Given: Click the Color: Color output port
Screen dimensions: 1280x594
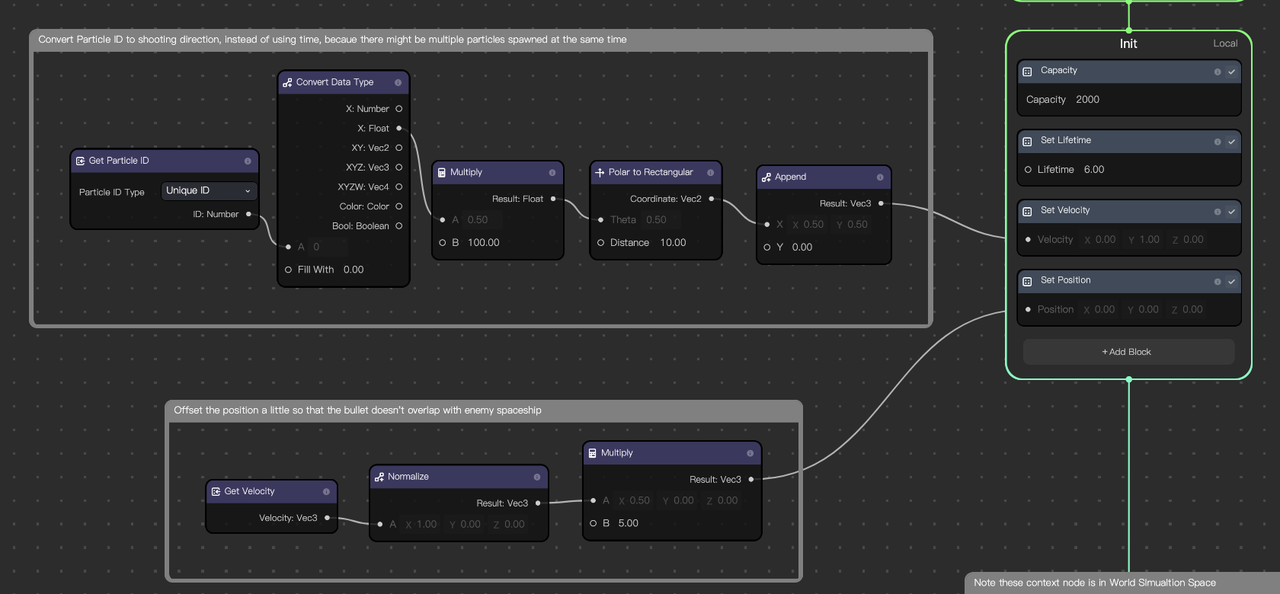Looking at the screenshot, I should click(399, 206).
